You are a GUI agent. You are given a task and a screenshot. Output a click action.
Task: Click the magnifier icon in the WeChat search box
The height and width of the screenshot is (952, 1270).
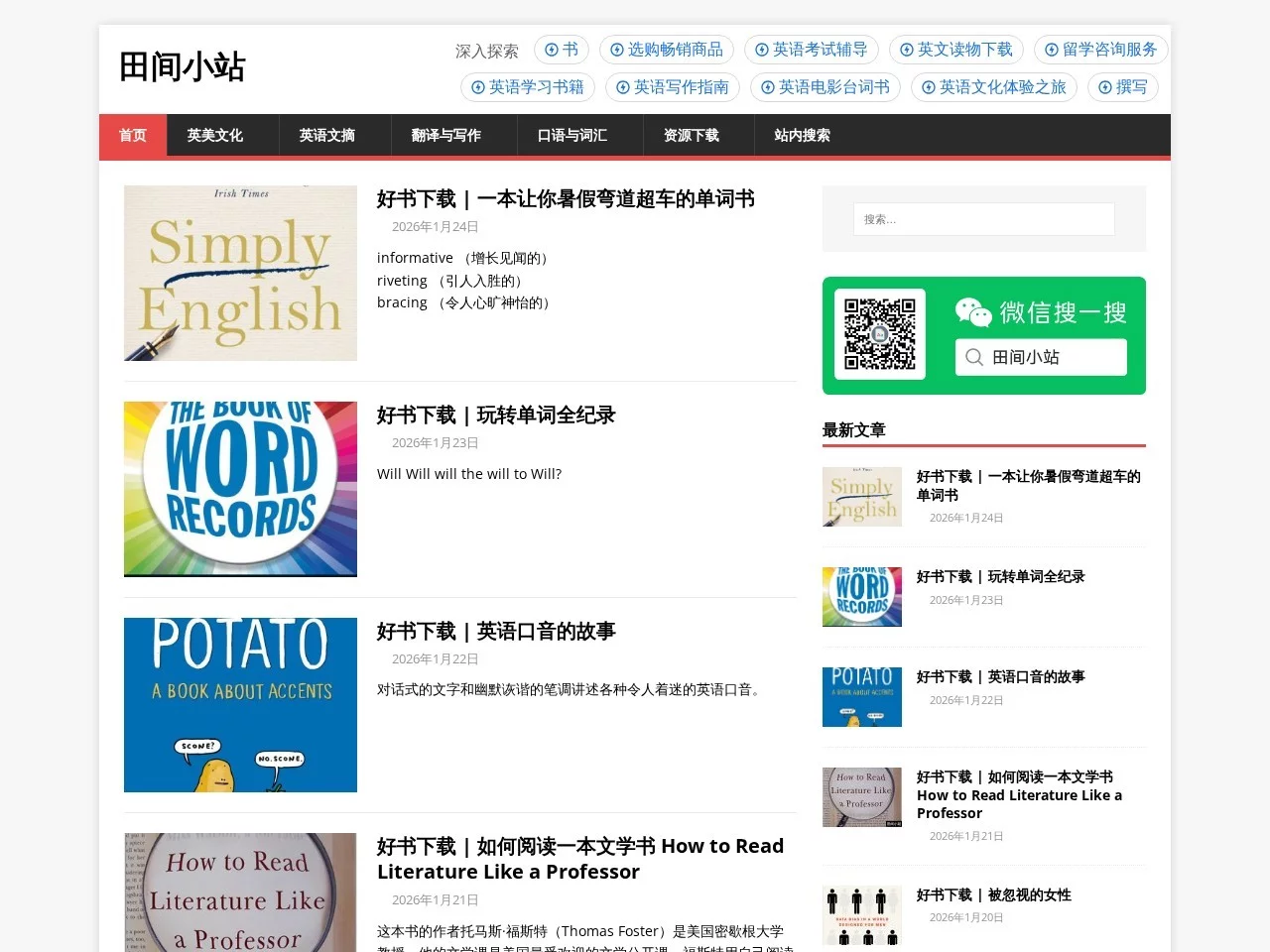point(974,357)
